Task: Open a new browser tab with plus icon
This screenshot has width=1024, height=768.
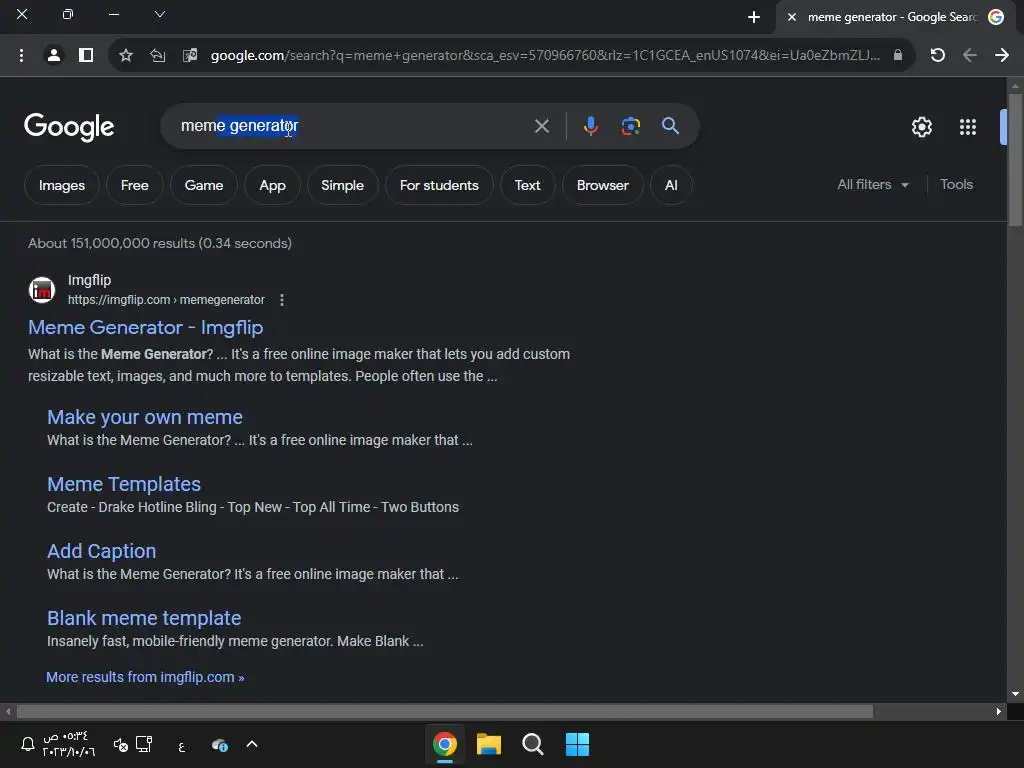Action: (x=754, y=17)
